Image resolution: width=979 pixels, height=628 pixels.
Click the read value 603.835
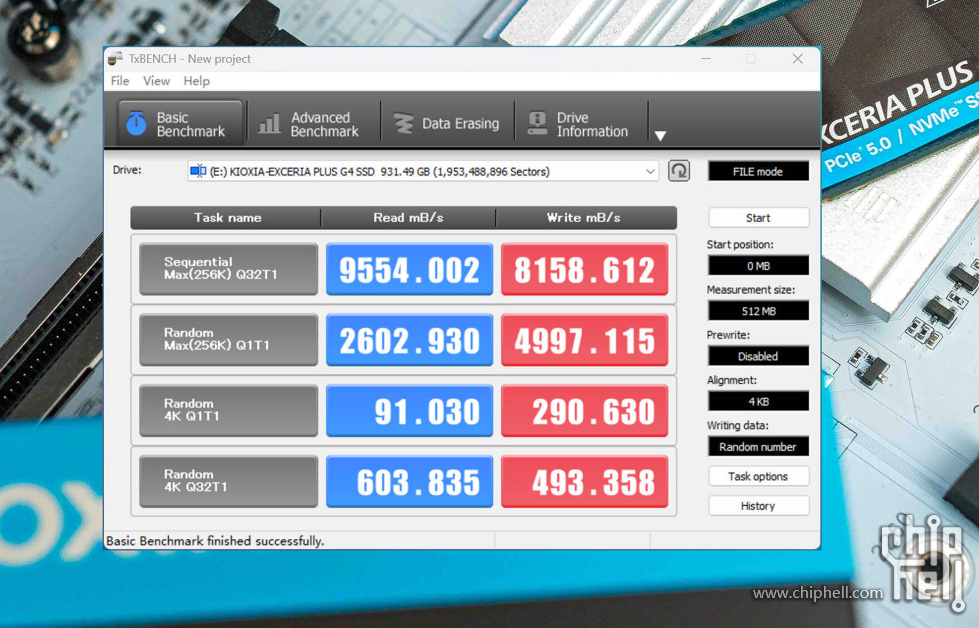click(x=410, y=481)
